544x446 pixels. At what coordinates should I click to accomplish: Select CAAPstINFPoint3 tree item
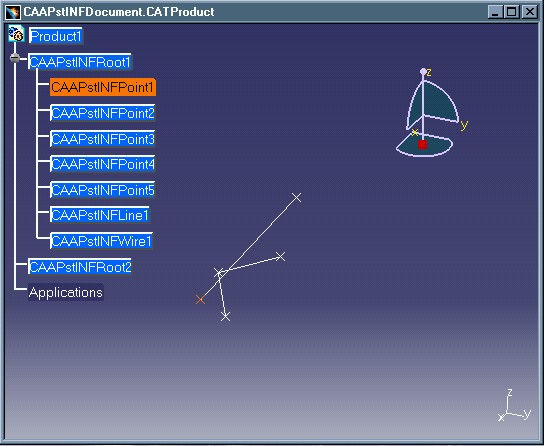coord(103,139)
